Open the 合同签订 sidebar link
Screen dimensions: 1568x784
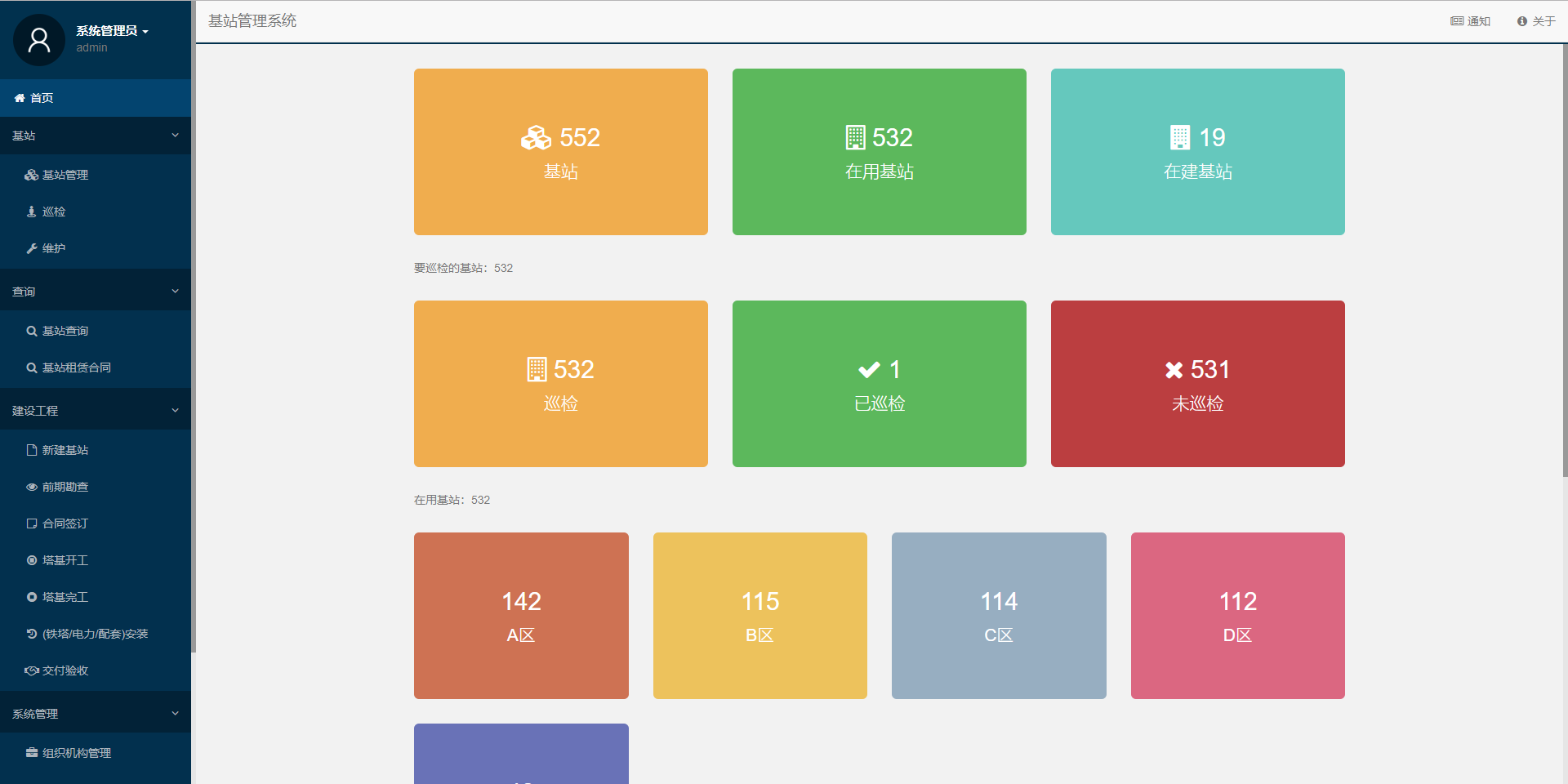65,523
